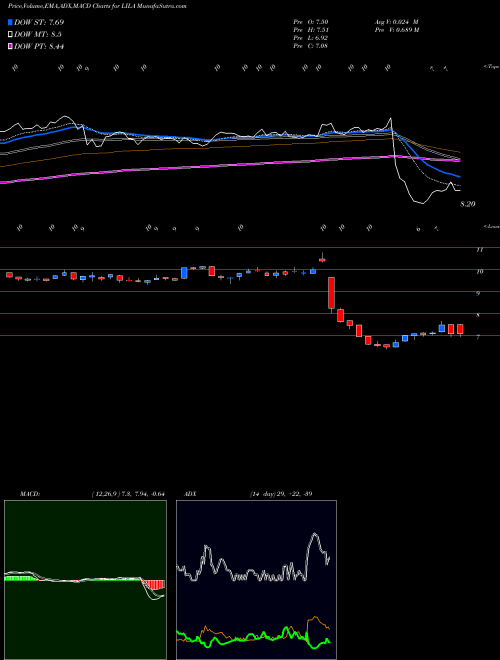Click the 8.20 price label on EMA chart
The height and width of the screenshot is (660, 500).
pos(468,204)
